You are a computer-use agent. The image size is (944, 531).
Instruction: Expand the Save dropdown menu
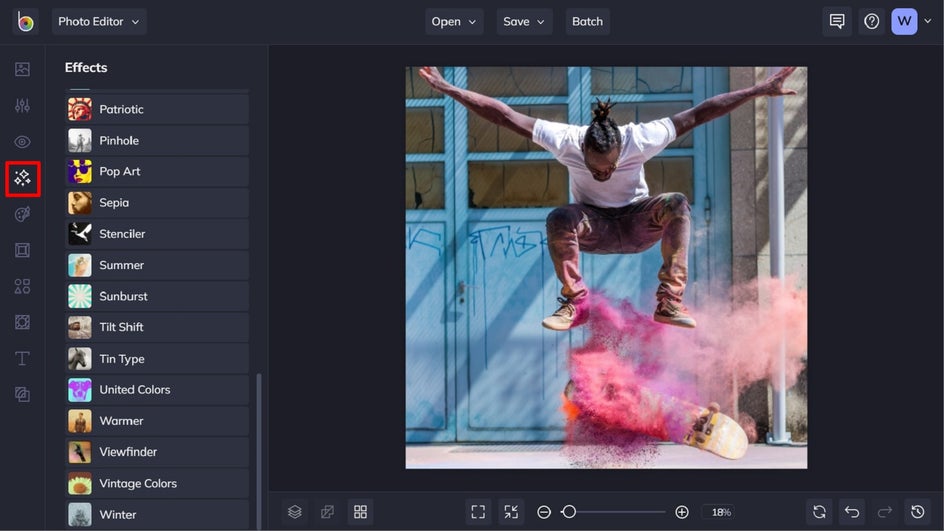524,21
